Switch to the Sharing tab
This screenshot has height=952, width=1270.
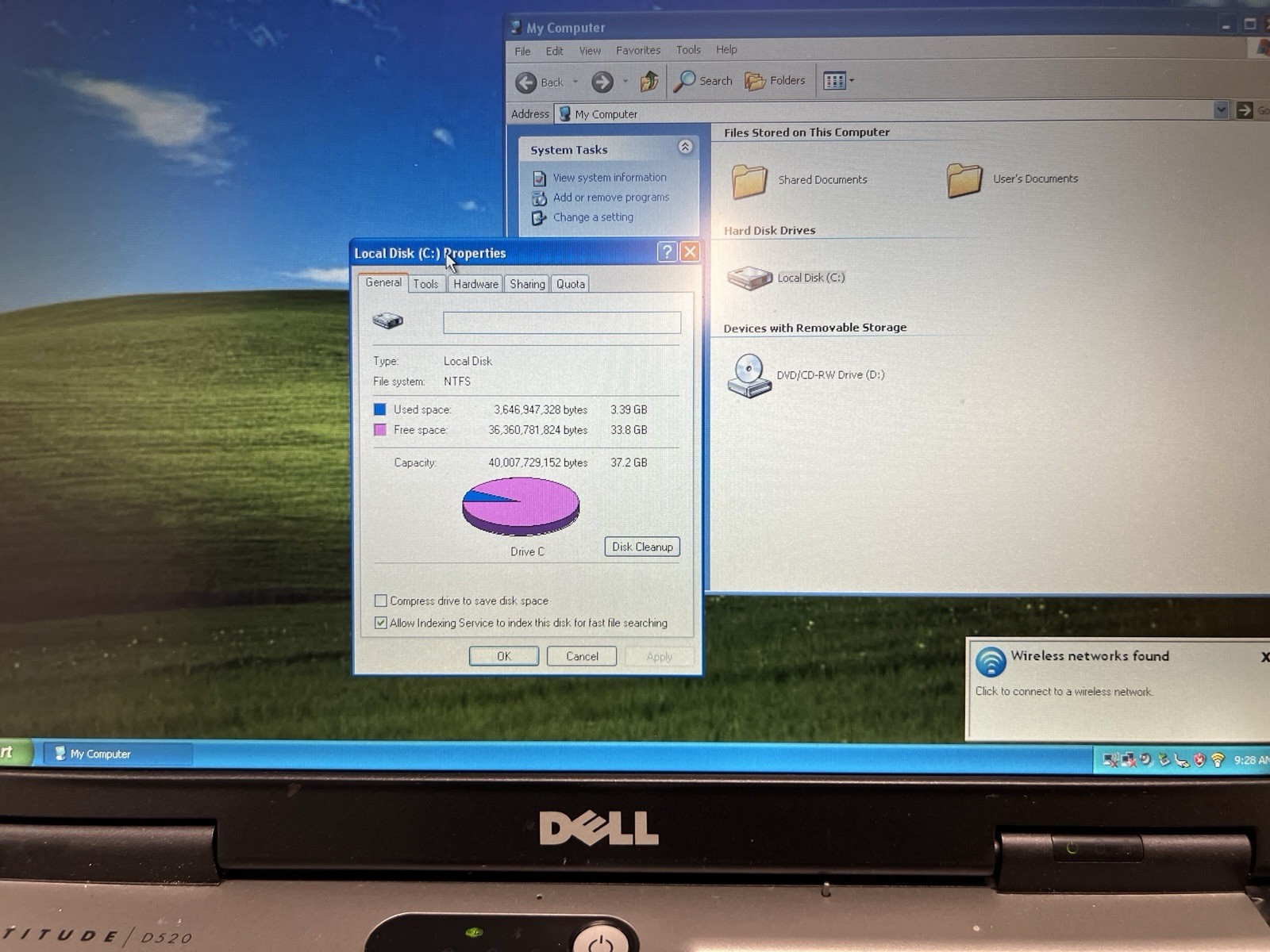tap(527, 284)
